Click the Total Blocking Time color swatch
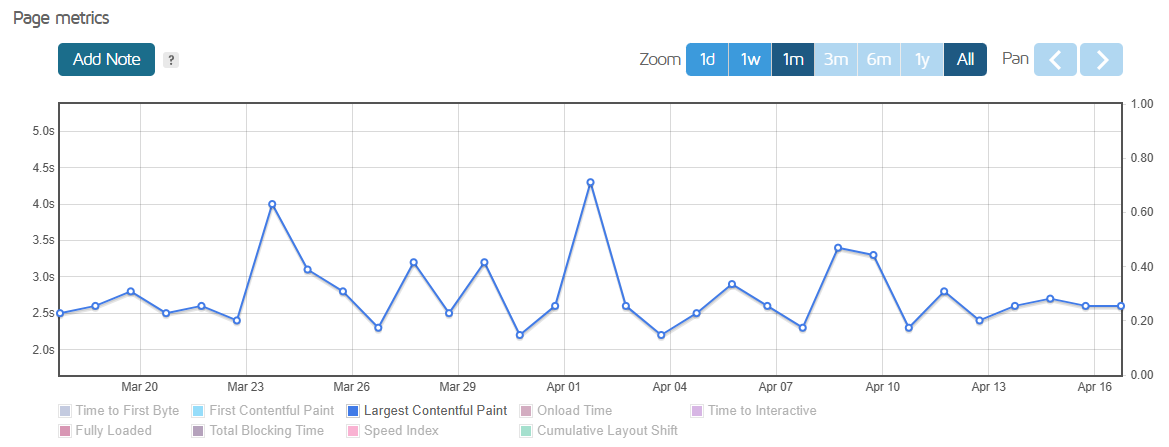 [x=198, y=431]
